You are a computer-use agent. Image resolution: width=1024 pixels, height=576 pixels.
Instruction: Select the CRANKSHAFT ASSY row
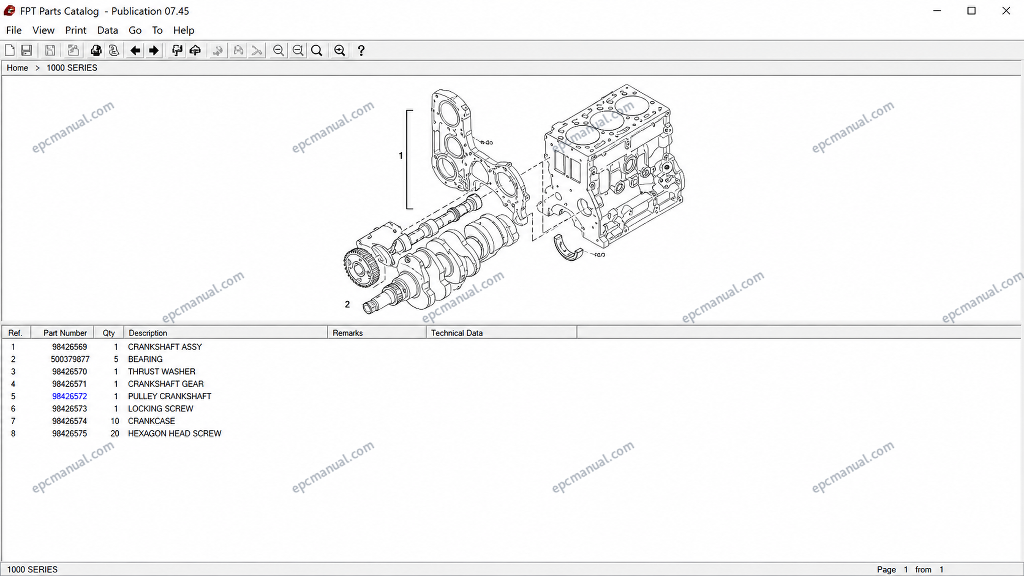[165, 347]
